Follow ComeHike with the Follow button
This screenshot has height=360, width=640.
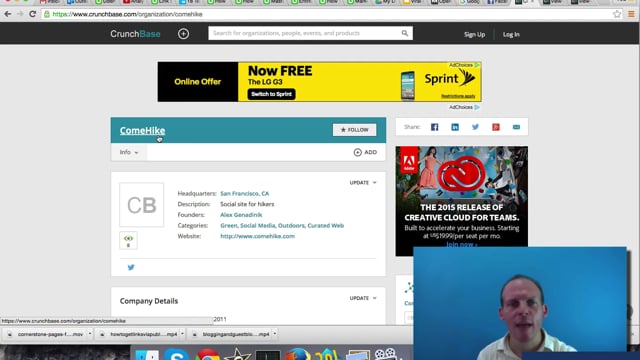tap(354, 130)
